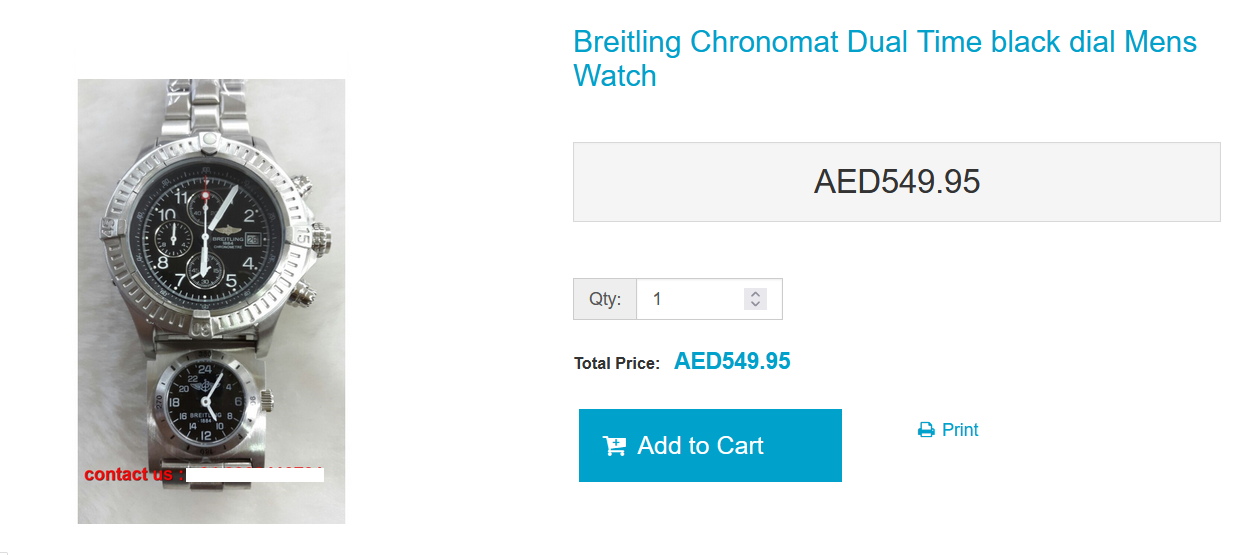Click the crown on the large watch

click(320, 240)
